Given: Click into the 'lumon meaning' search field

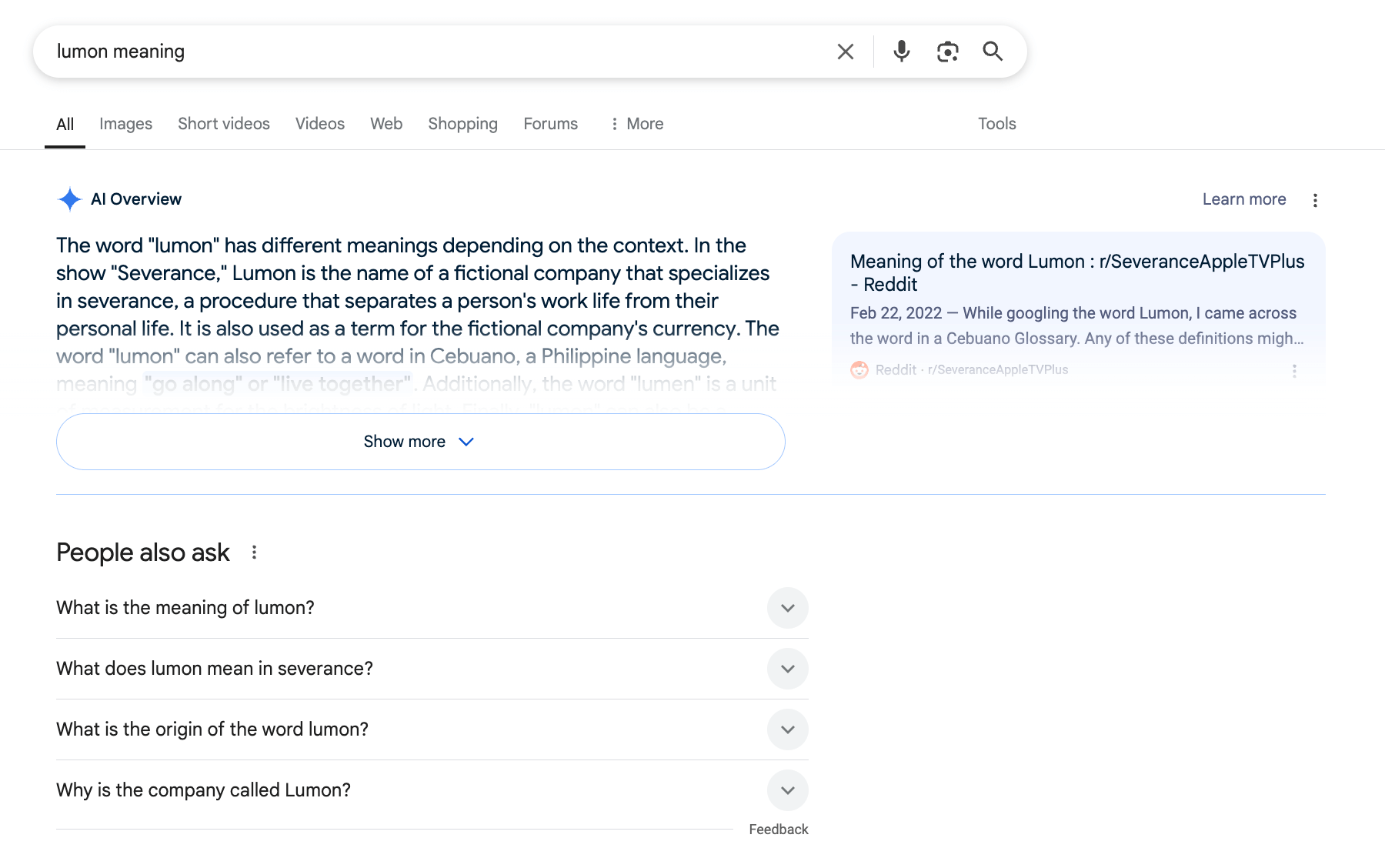Looking at the screenshot, I should pyautogui.click(x=431, y=52).
